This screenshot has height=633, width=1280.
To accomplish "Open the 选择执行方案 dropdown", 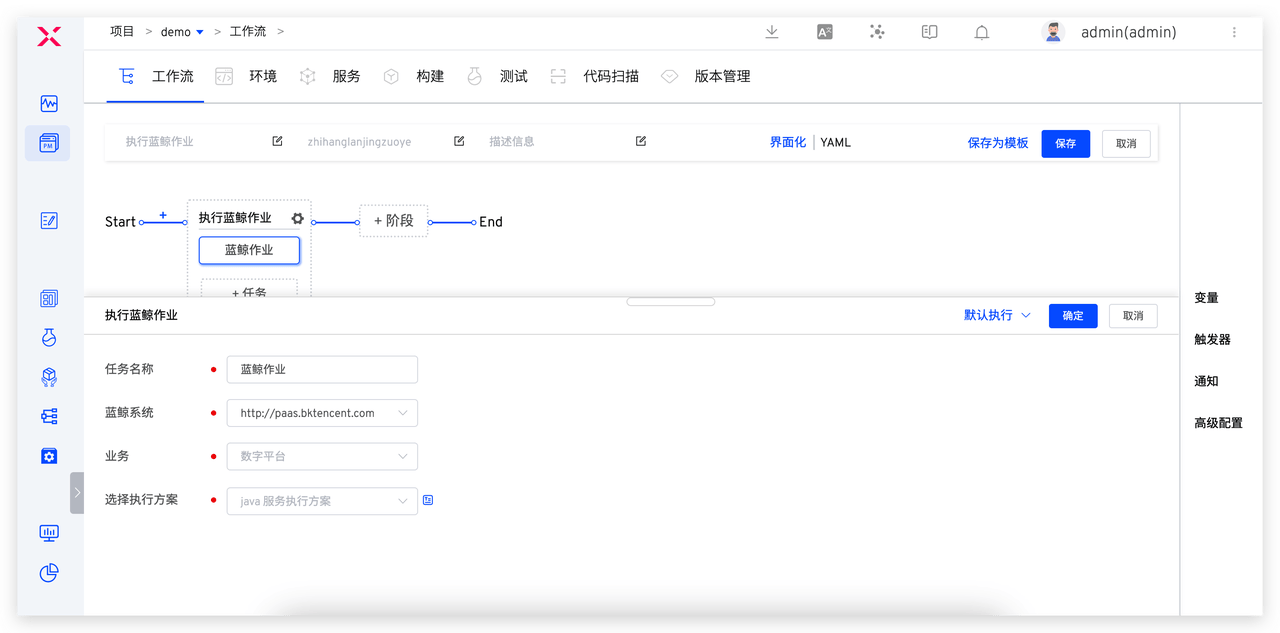I will pos(322,501).
